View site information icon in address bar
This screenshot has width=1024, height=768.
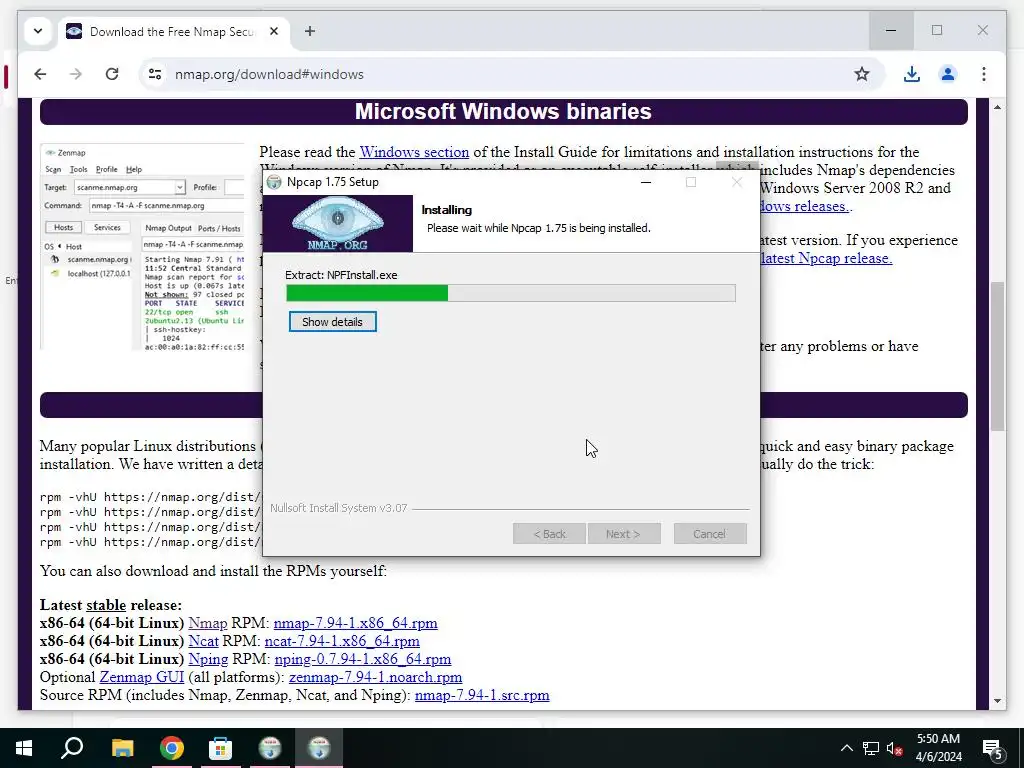point(155,74)
